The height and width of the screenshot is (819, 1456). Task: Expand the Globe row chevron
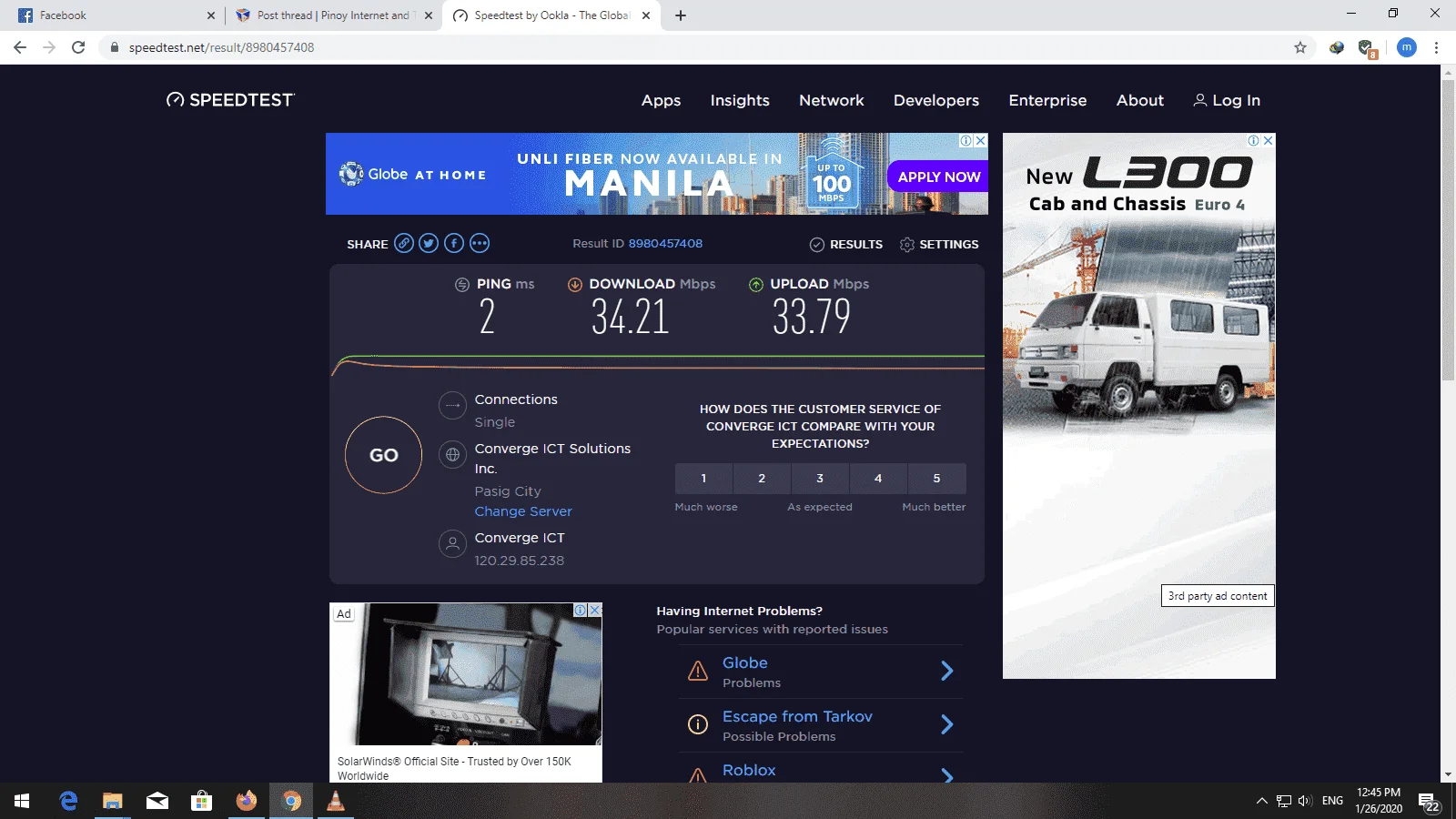pyautogui.click(x=947, y=672)
